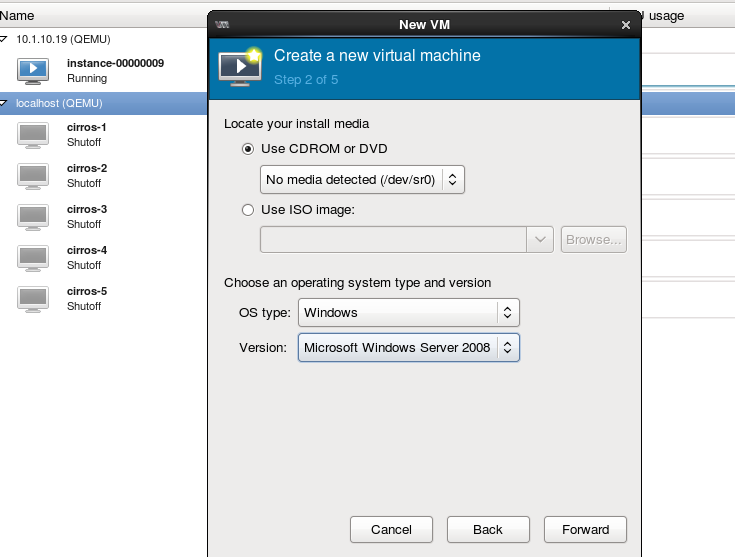The image size is (735, 557).
Task: Open the OS type dropdown
Action: (x=408, y=313)
